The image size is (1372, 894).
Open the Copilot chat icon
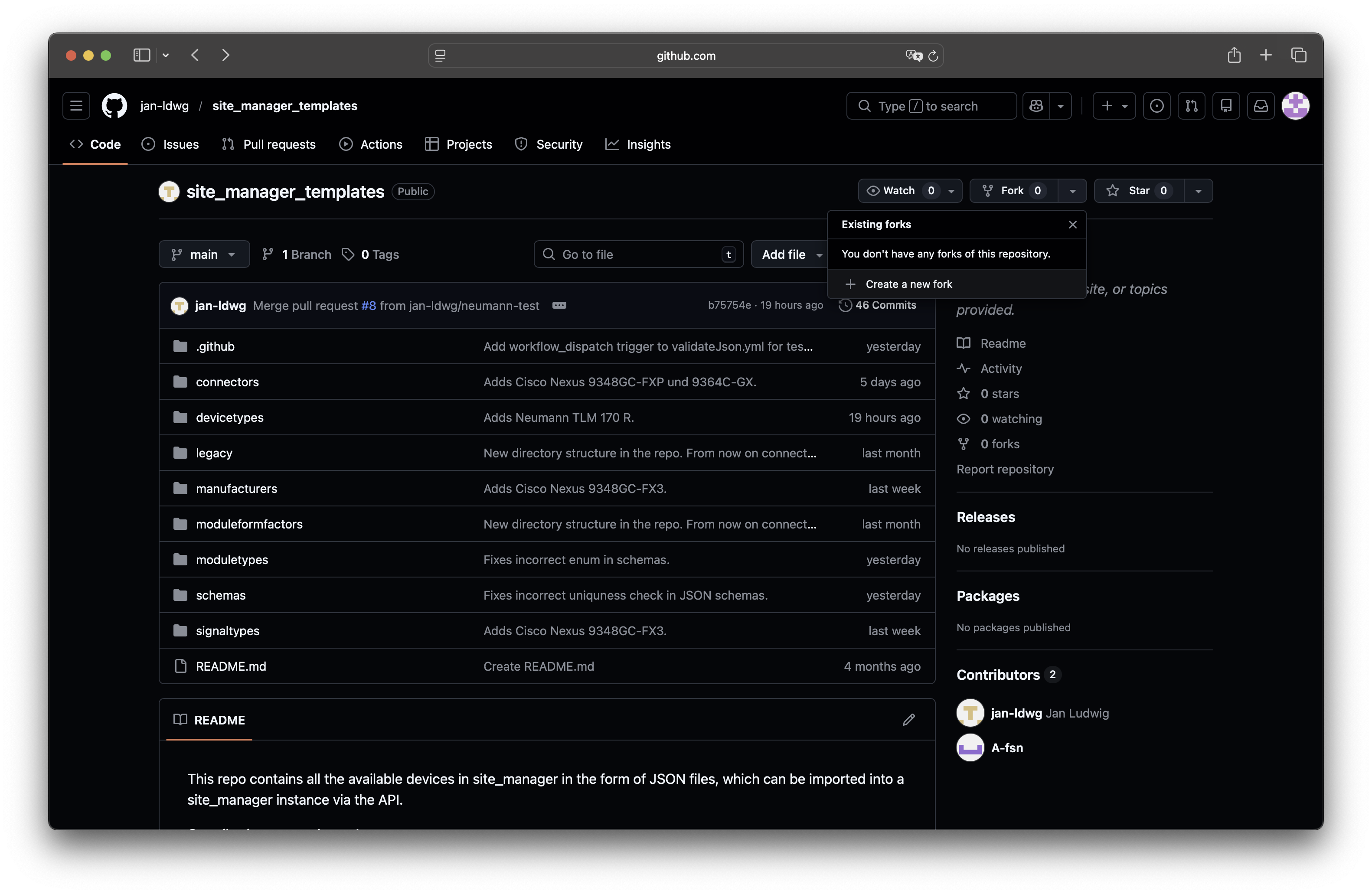pos(1036,106)
